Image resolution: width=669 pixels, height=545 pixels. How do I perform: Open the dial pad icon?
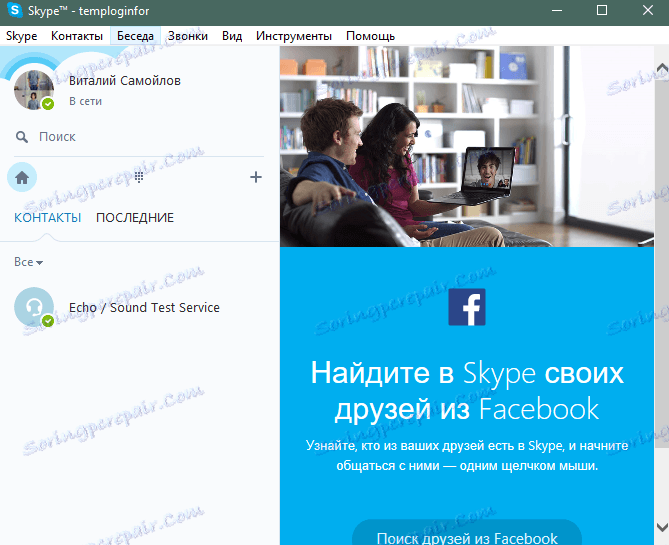point(139,177)
